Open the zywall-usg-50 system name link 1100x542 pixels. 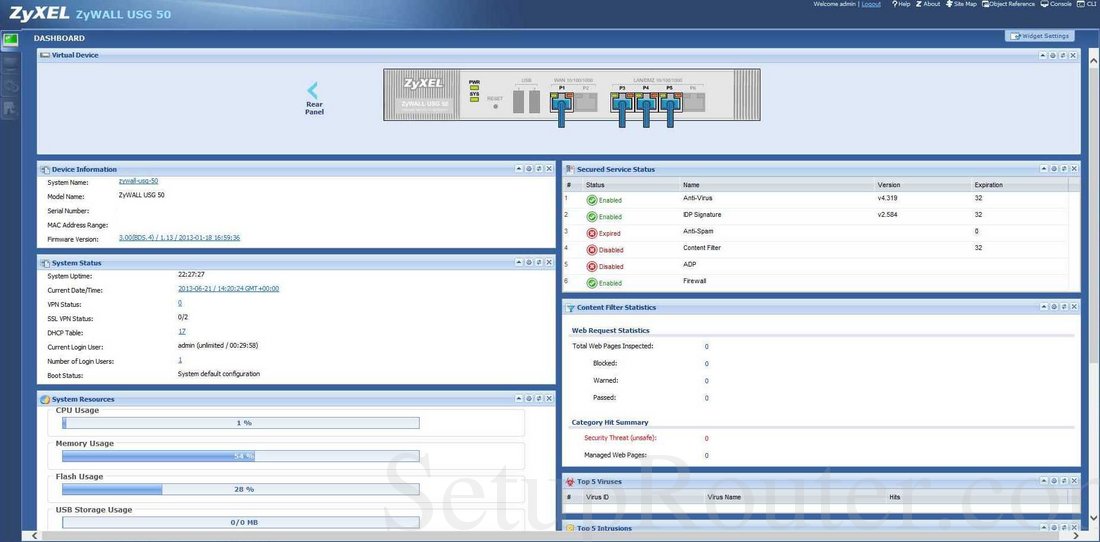(138, 181)
